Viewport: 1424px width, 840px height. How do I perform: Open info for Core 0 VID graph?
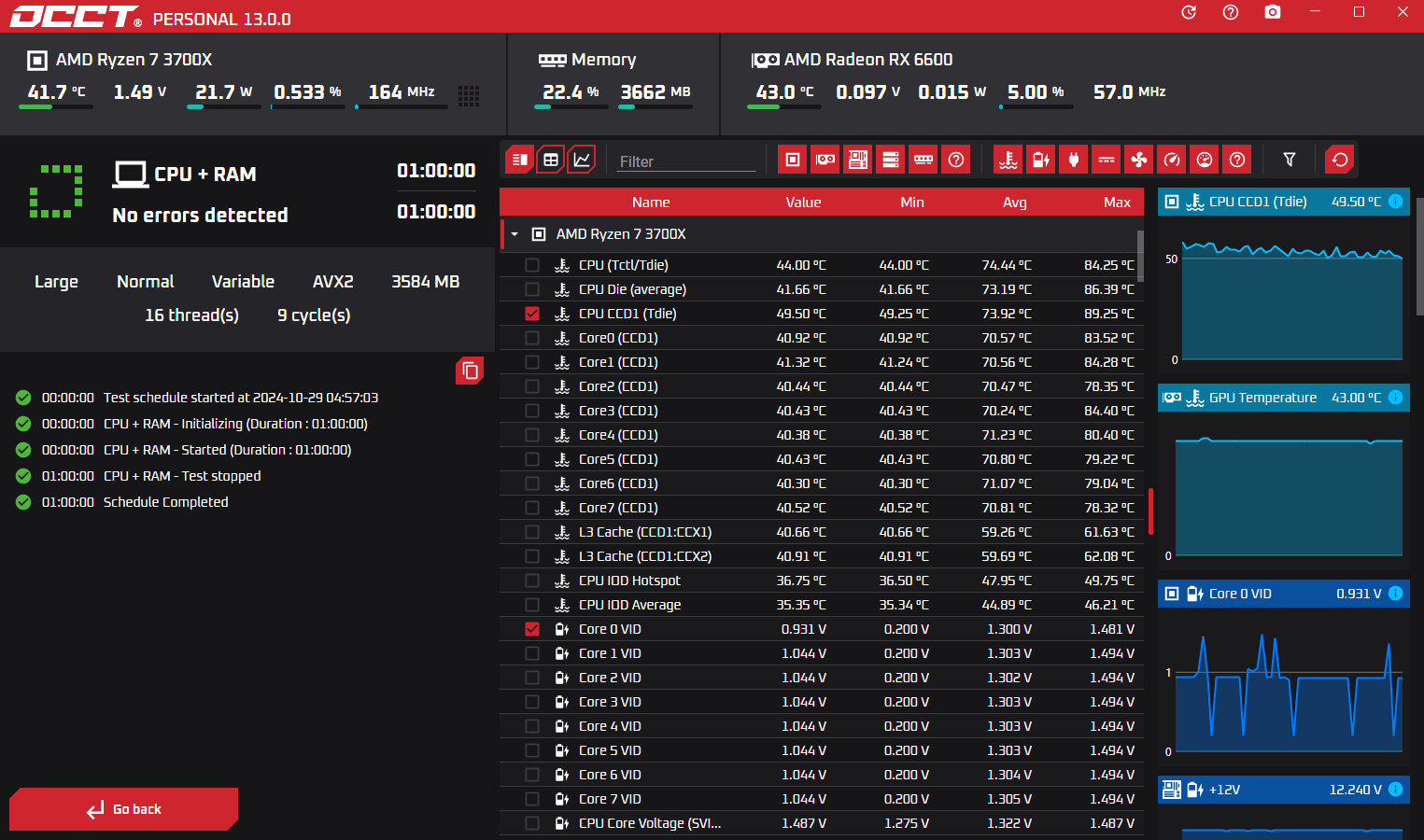click(x=1395, y=594)
